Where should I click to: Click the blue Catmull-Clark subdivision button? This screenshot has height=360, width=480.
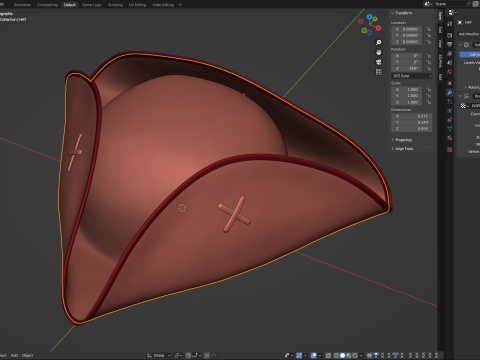click(x=470, y=54)
